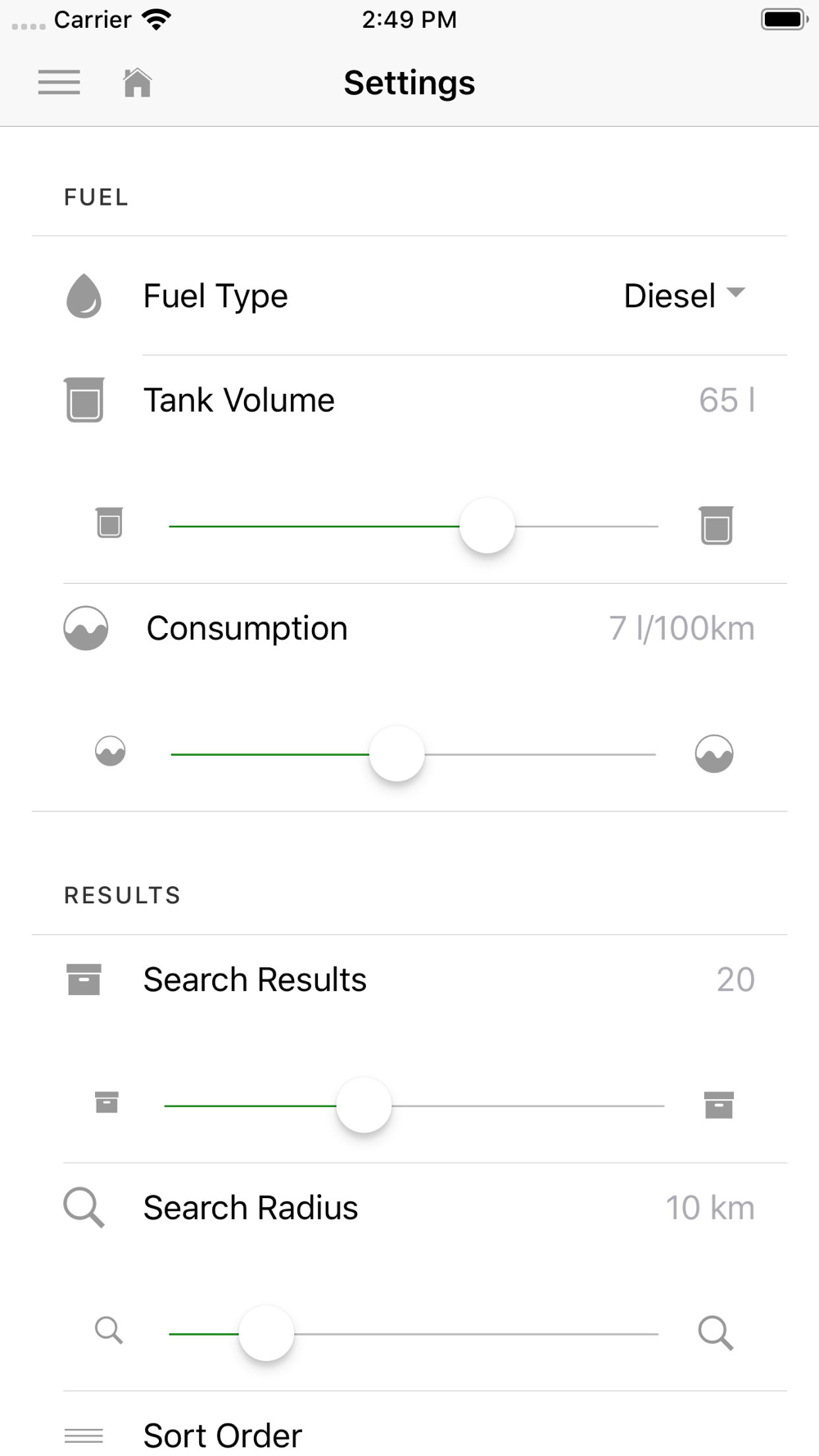
Task: Open the hamburger navigation menu
Action: (x=59, y=83)
